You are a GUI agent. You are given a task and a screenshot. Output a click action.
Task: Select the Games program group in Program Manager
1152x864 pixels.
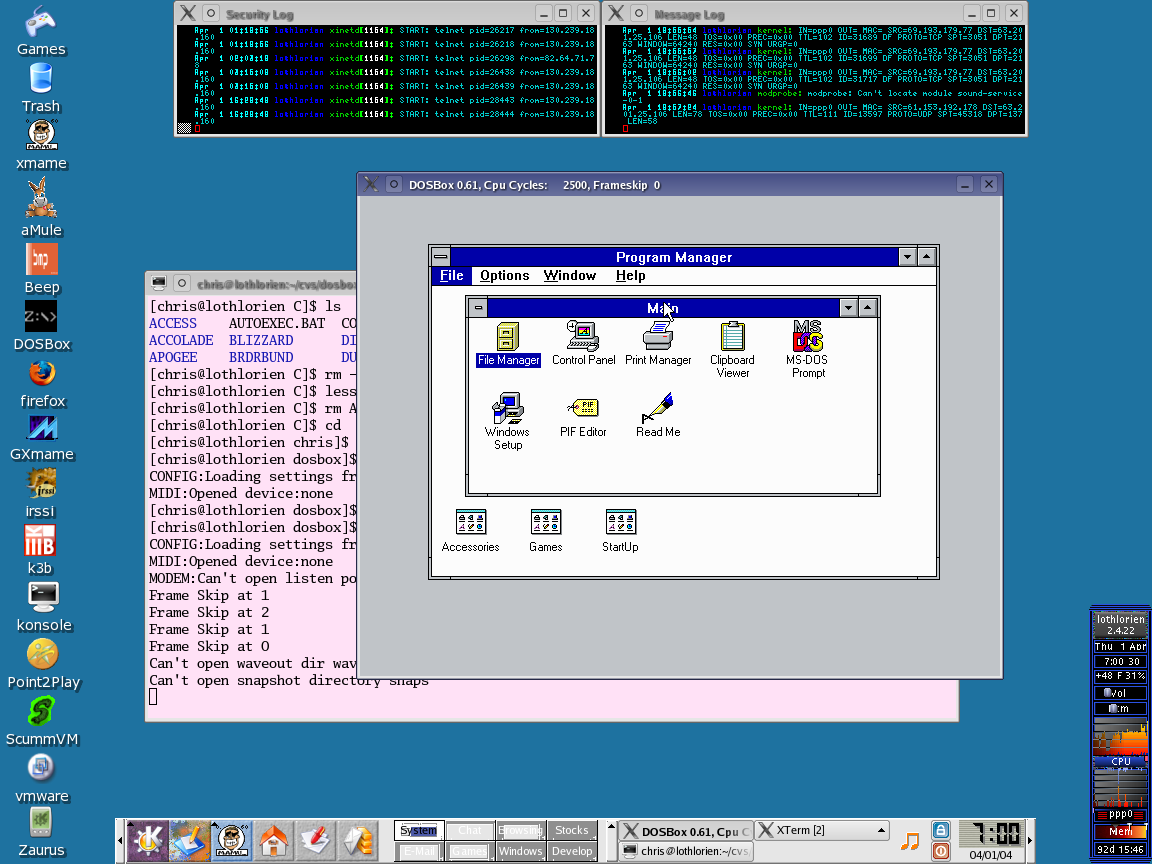[546, 530]
